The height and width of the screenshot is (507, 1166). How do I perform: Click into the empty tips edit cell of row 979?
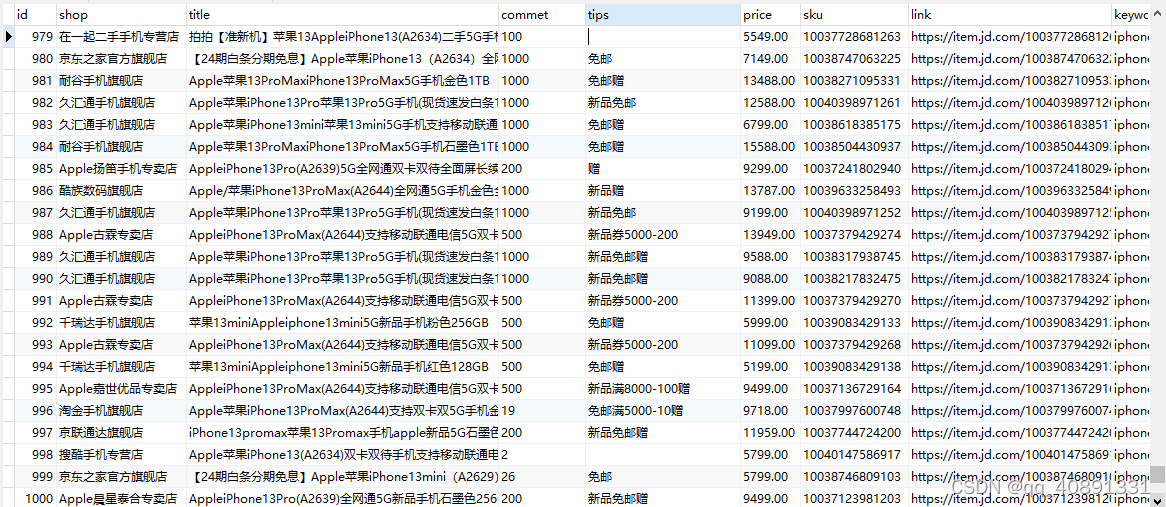pos(663,36)
